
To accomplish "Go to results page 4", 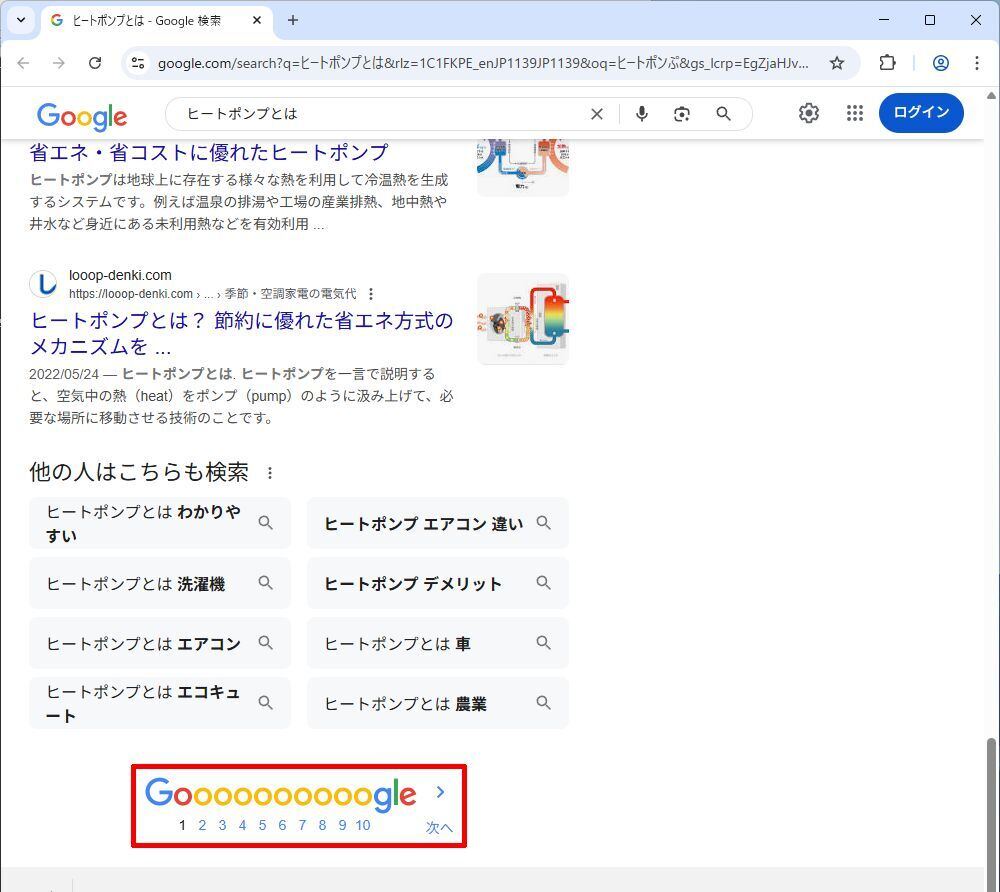I will point(242,826).
